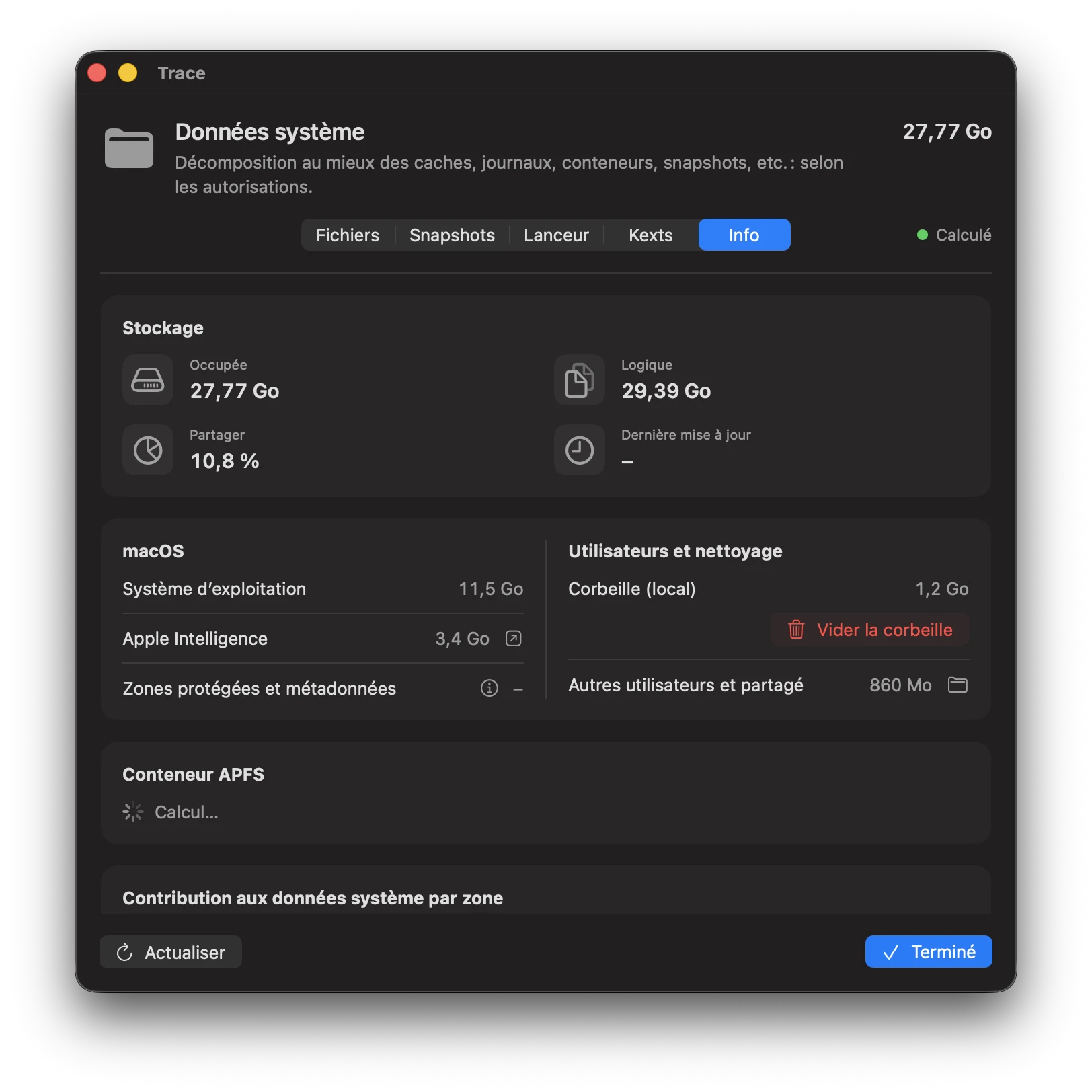Viewport: 1092px width, 1092px height.
Task: Click the Partager pie chart icon
Action: point(148,450)
